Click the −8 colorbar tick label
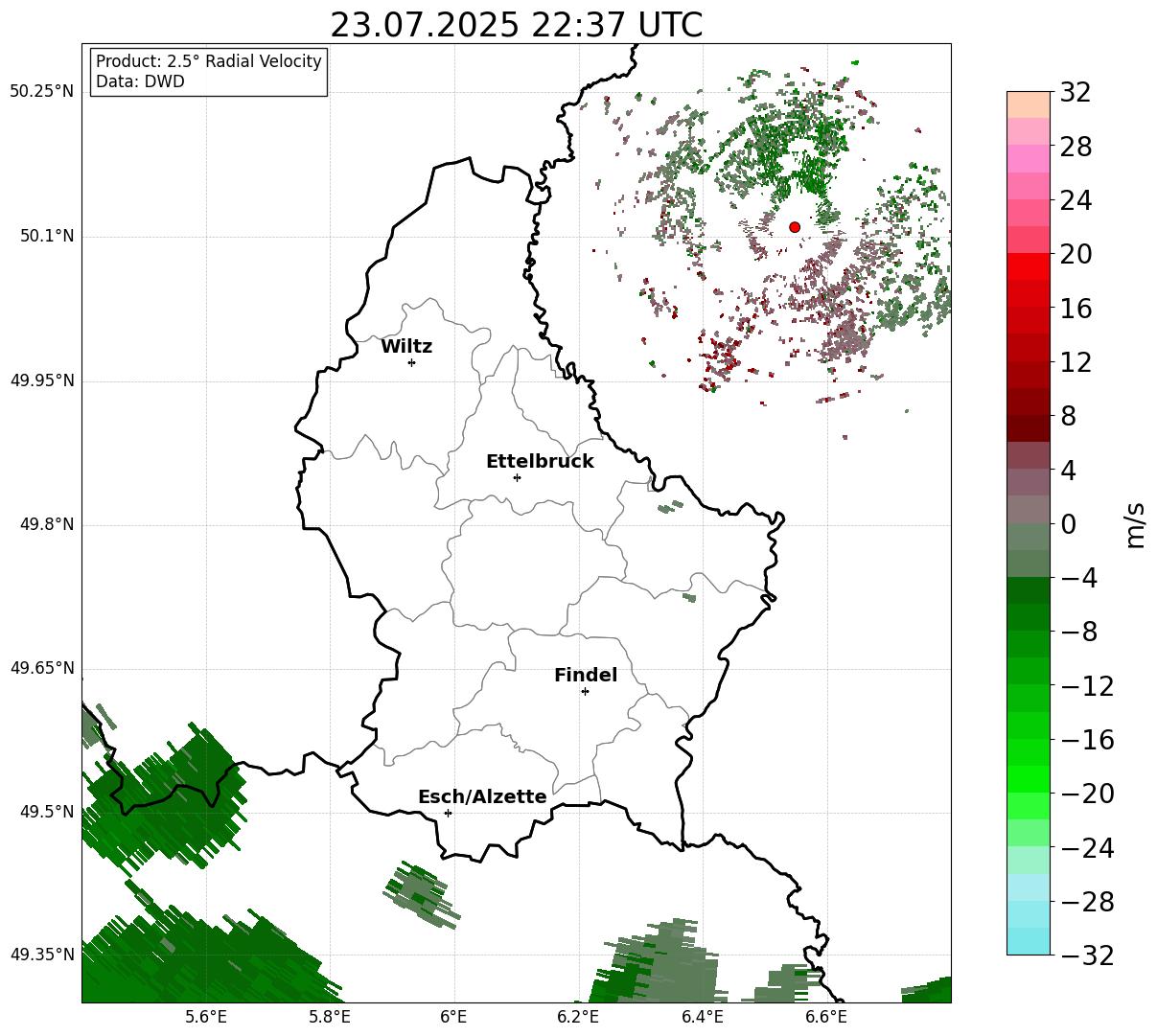Screen dimensions: 1157x1036 [x=1079, y=633]
